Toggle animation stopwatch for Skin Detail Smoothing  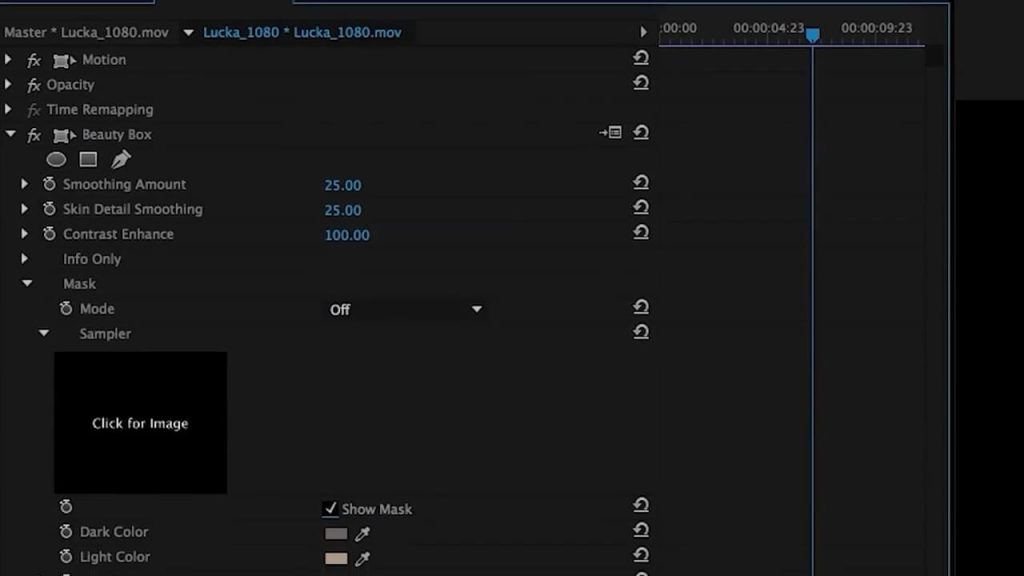(x=49, y=209)
